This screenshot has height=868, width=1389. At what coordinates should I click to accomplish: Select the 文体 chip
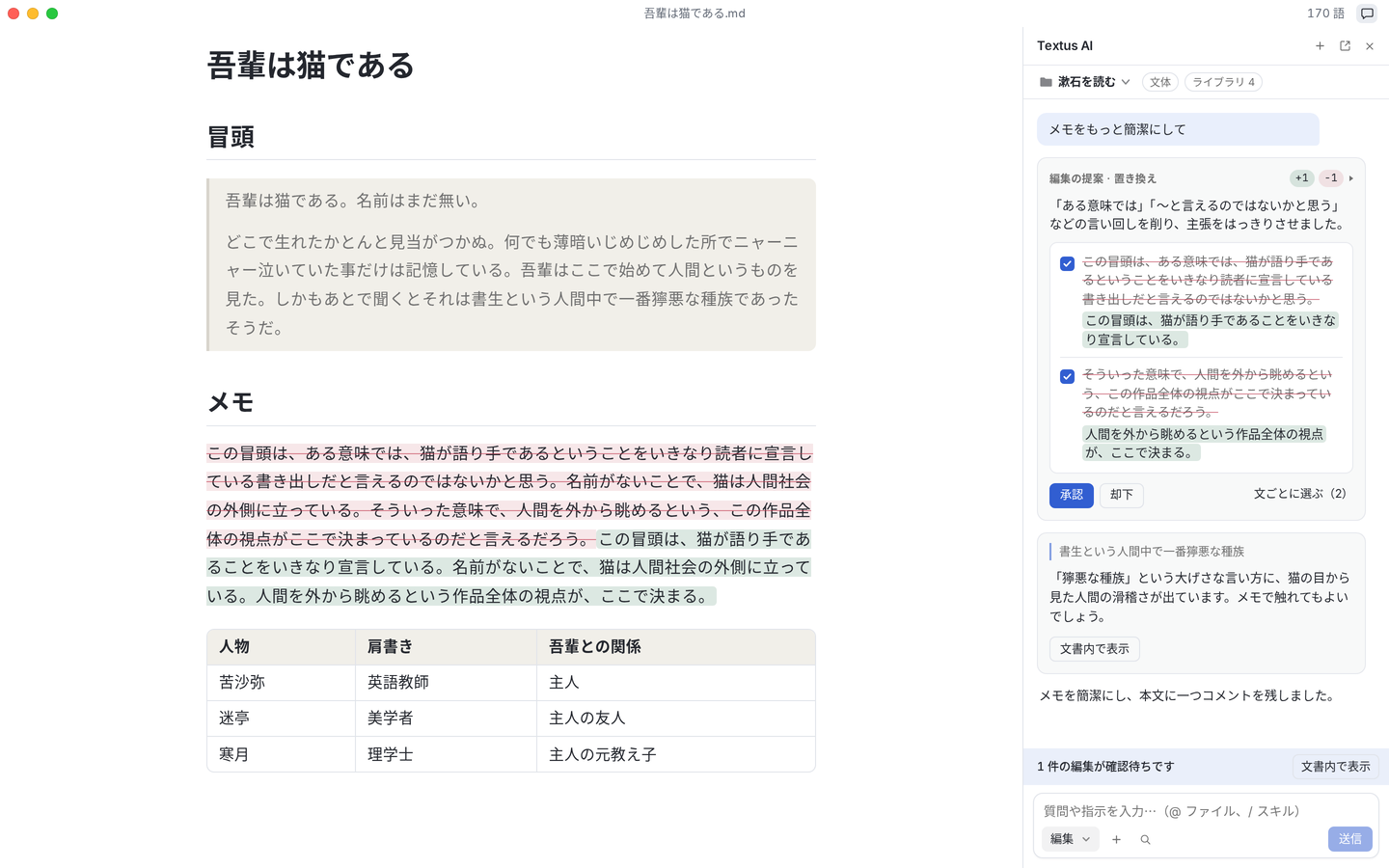pyautogui.click(x=1160, y=82)
